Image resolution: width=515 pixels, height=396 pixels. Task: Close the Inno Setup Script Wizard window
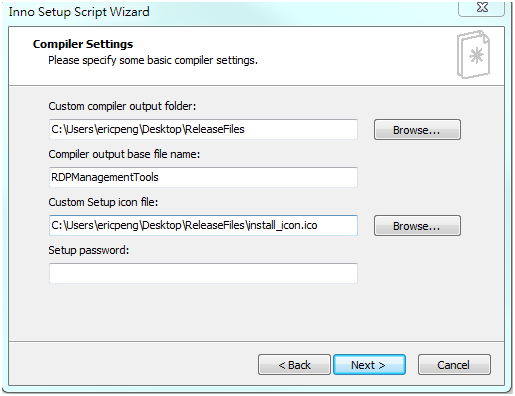(482, 8)
